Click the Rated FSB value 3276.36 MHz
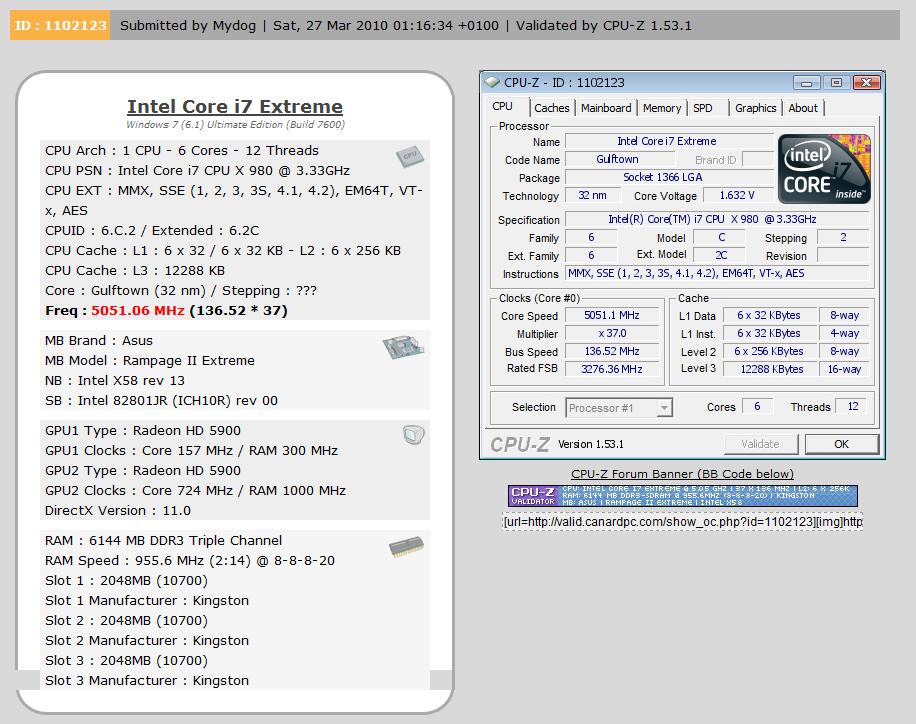 pos(612,369)
